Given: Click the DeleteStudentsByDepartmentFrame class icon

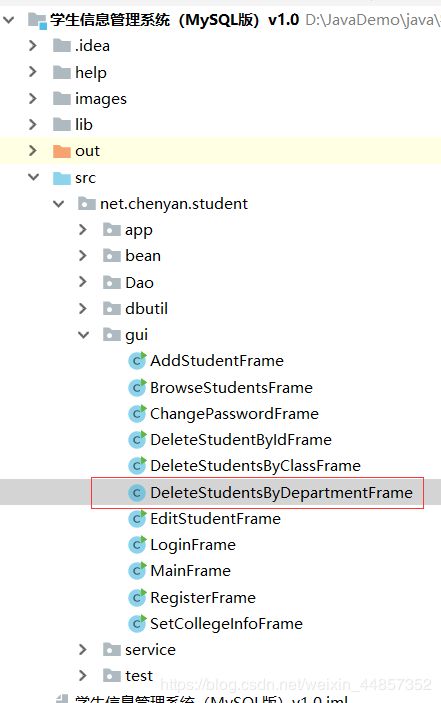Looking at the screenshot, I should point(137,493).
